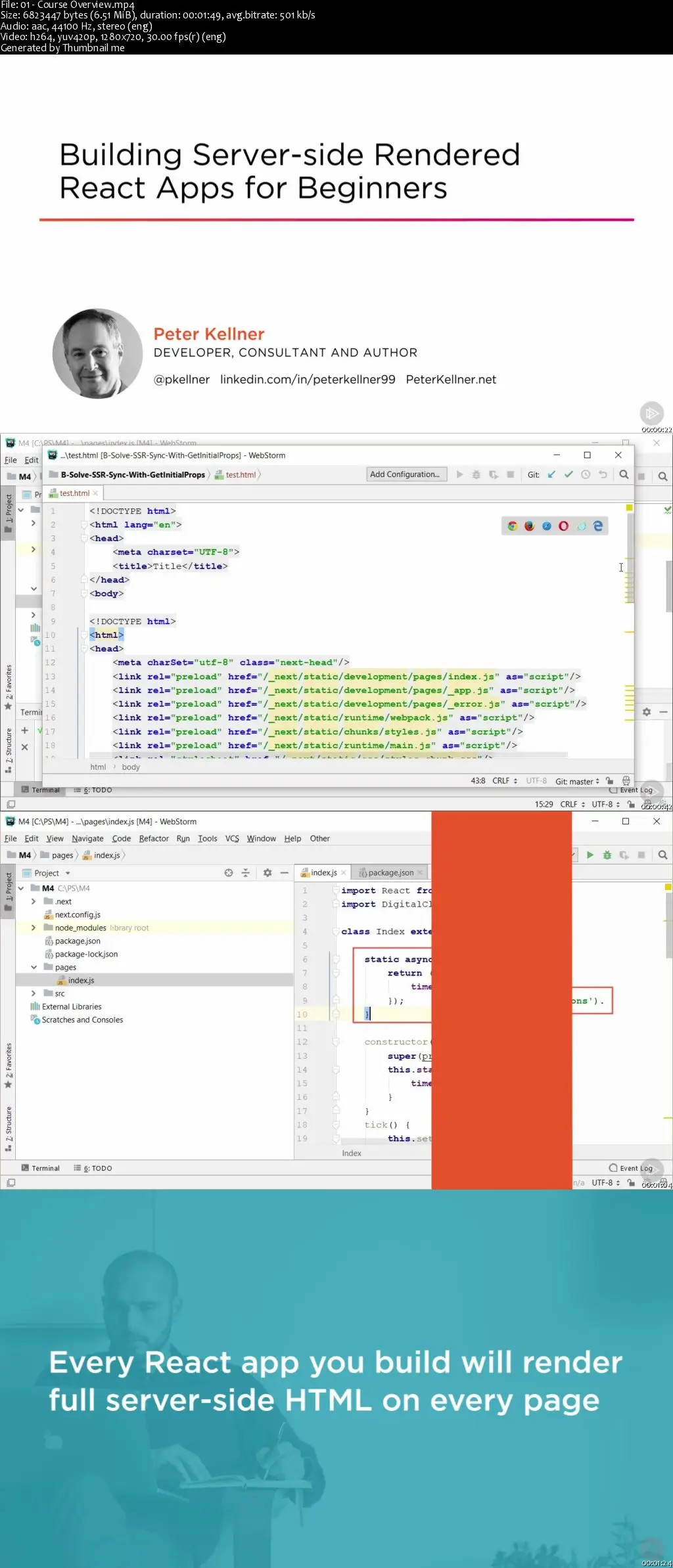Open test.html preview in Chrome
Screen dimensions: 673x1568
[513, 526]
